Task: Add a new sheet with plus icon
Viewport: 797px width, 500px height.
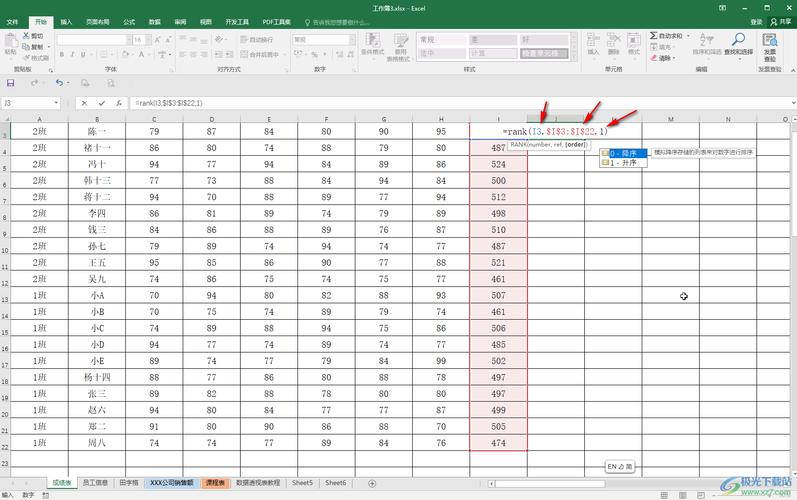Action: [x=372, y=483]
